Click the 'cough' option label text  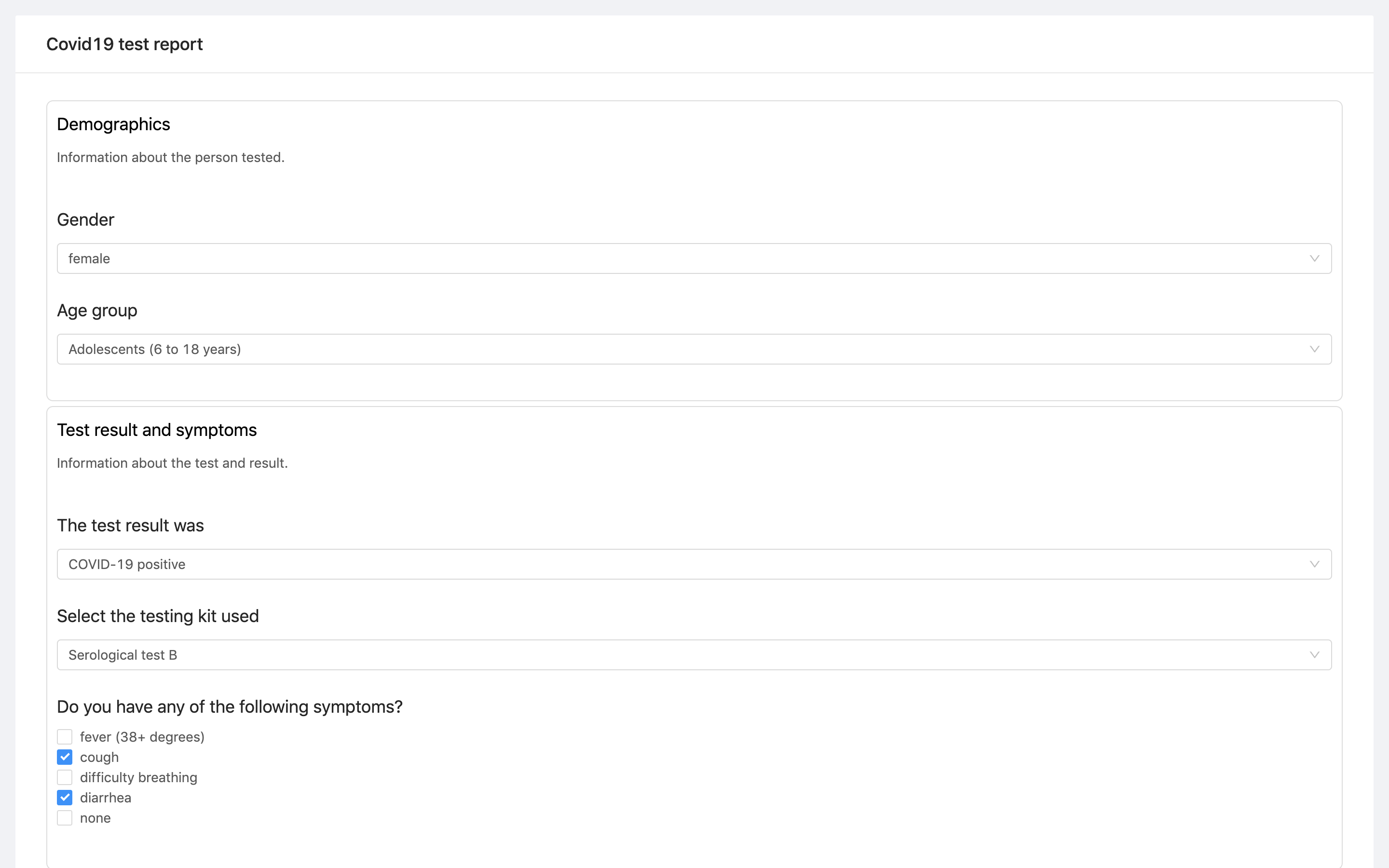click(99, 757)
